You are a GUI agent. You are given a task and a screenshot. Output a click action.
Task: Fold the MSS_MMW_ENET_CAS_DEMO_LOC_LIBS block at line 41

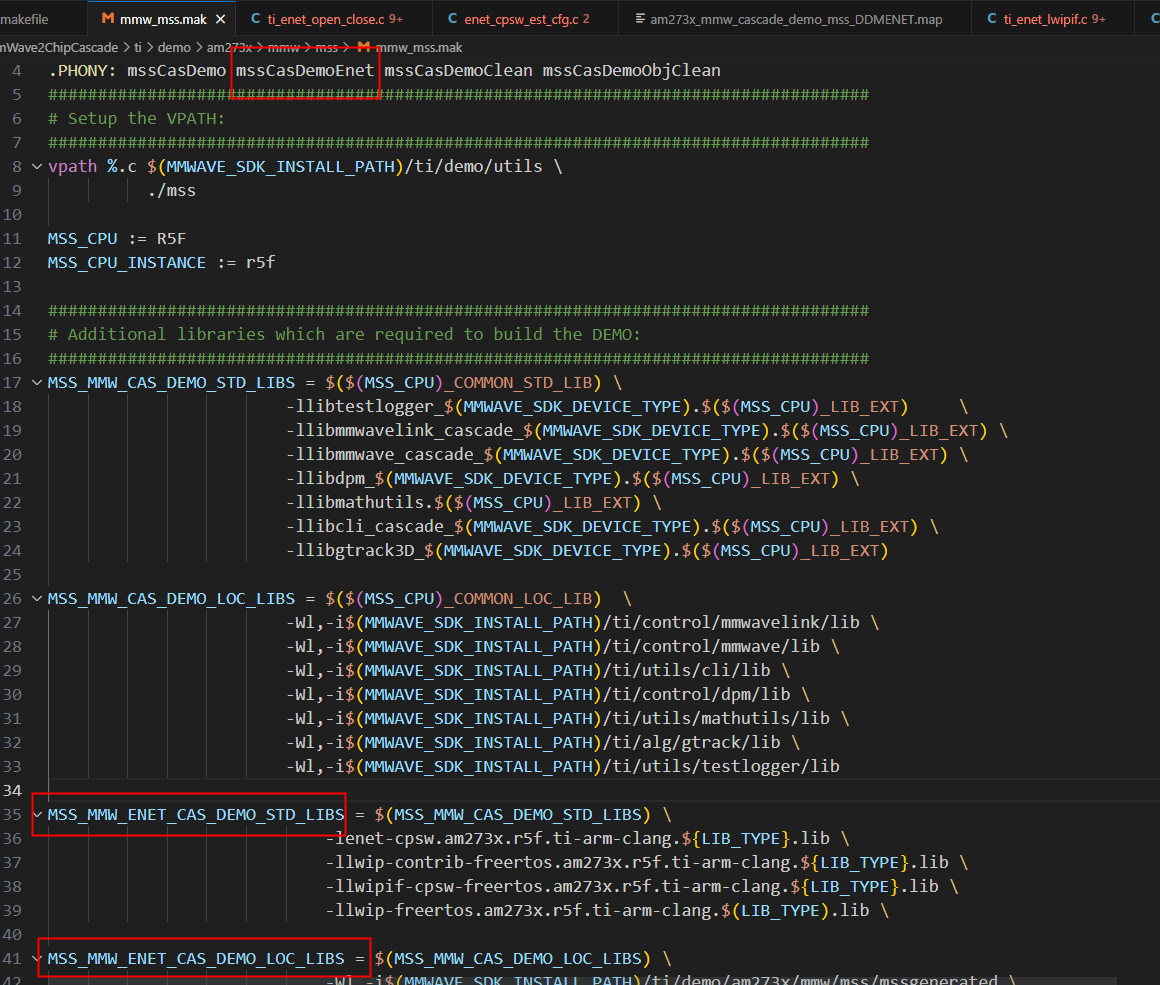38,959
